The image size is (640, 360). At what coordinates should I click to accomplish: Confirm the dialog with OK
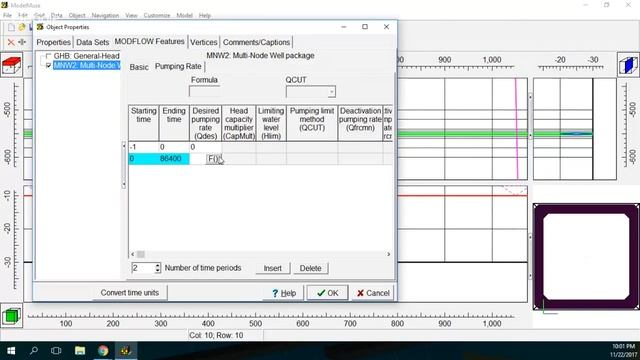click(x=327, y=293)
